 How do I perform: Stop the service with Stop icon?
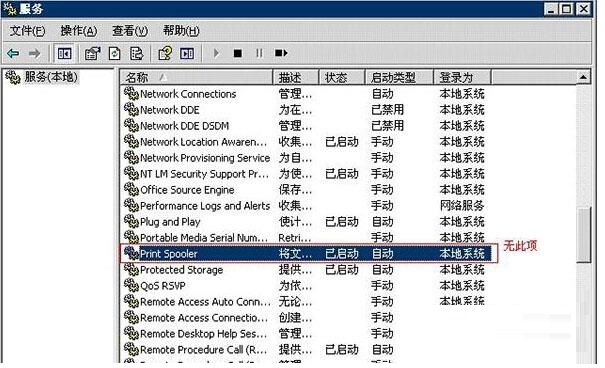click(238, 53)
